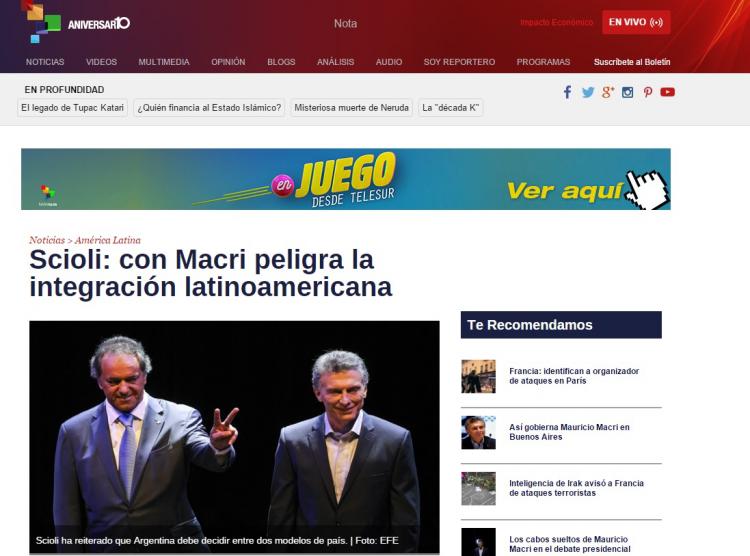This screenshot has width=750, height=556.
Task: Open the NOTICIAS menu
Action: point(45,62)
